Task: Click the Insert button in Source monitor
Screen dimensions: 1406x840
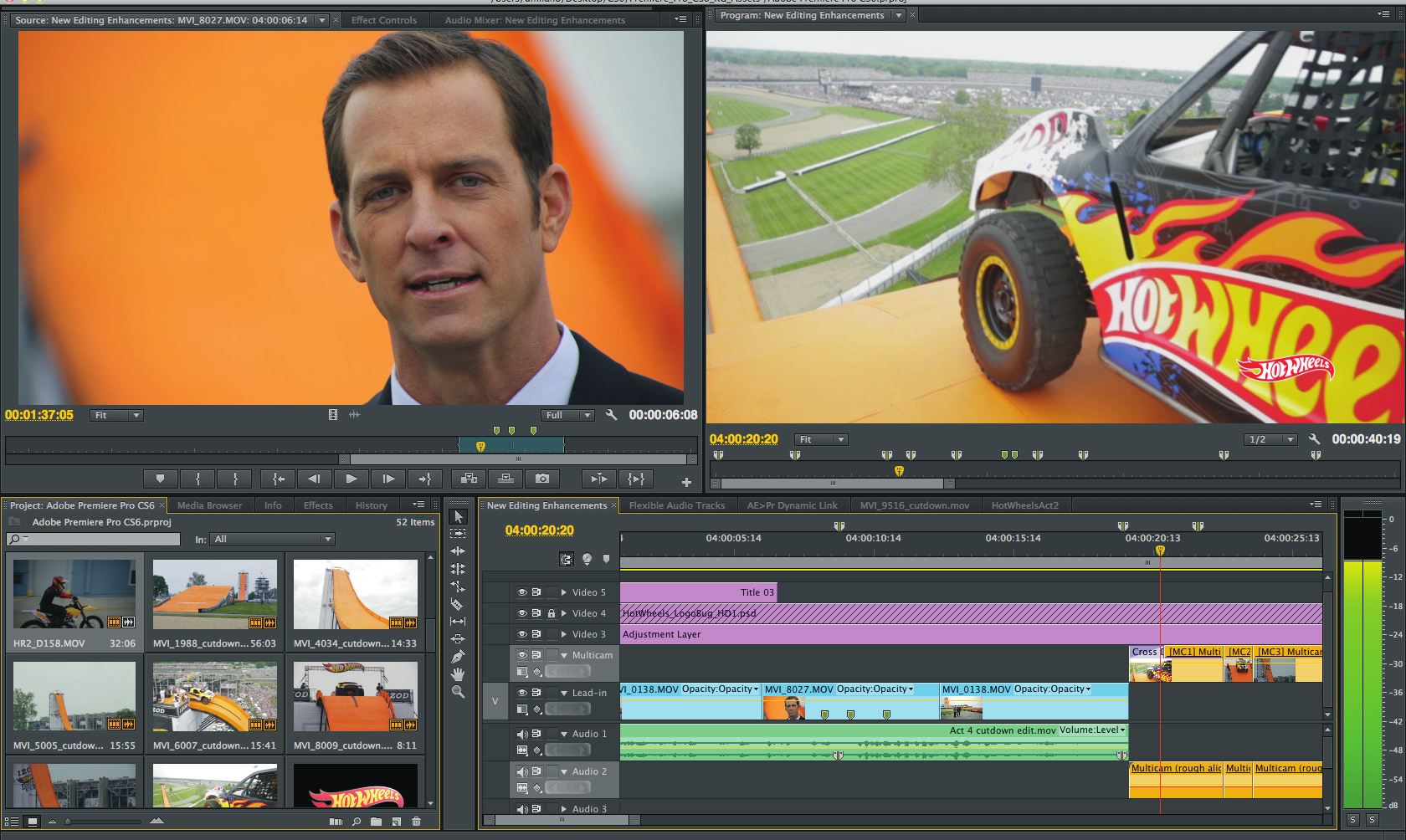Action: pyautogui.click(x=469, y=479)
